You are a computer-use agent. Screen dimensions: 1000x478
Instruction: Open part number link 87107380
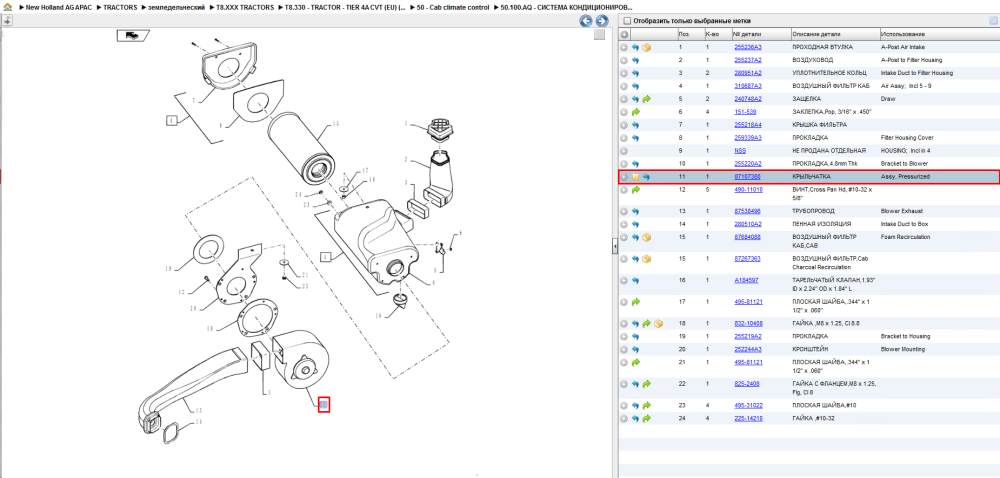(747, 177)
